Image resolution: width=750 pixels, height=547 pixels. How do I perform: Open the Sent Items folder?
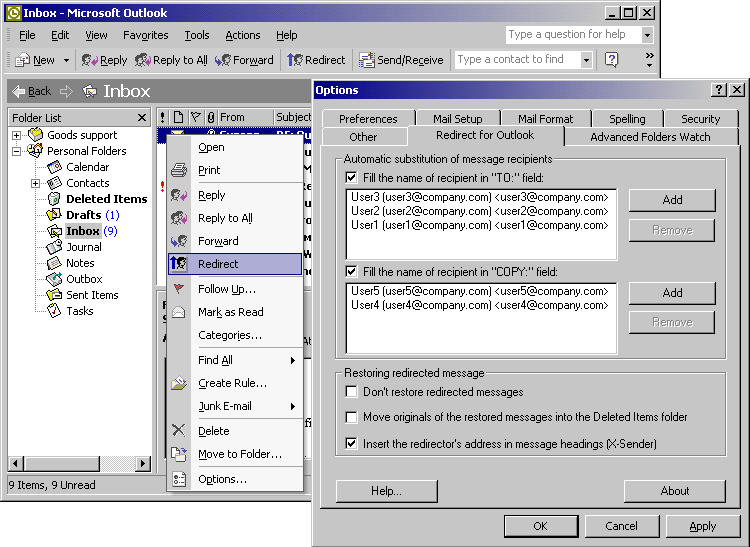pyautogui.click(x=92, y=295)
